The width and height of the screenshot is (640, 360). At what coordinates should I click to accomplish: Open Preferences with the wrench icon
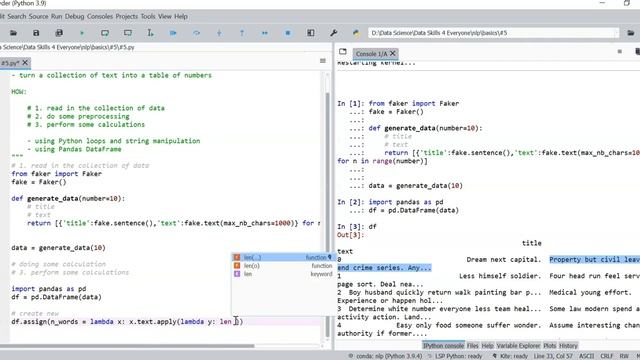pos(333,33)
